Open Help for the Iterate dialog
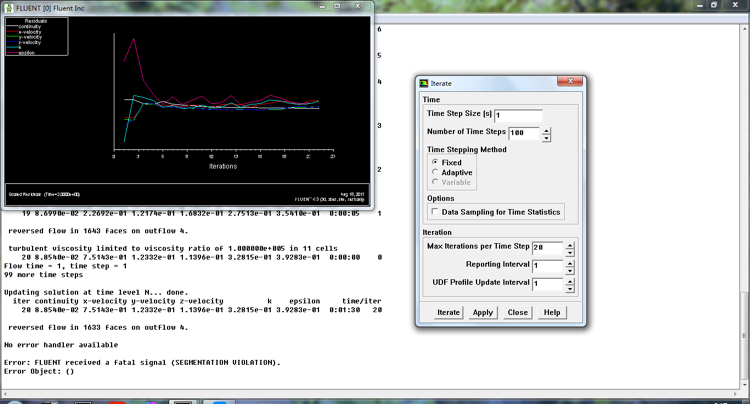The height and width of the screenshot is (404, 750). point(551,312)
